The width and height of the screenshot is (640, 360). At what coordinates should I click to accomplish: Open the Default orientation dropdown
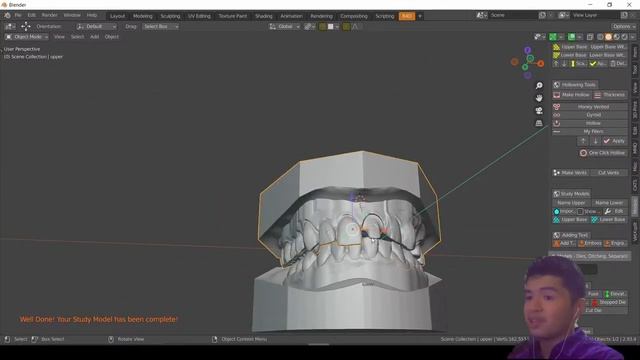pos(97,27)
